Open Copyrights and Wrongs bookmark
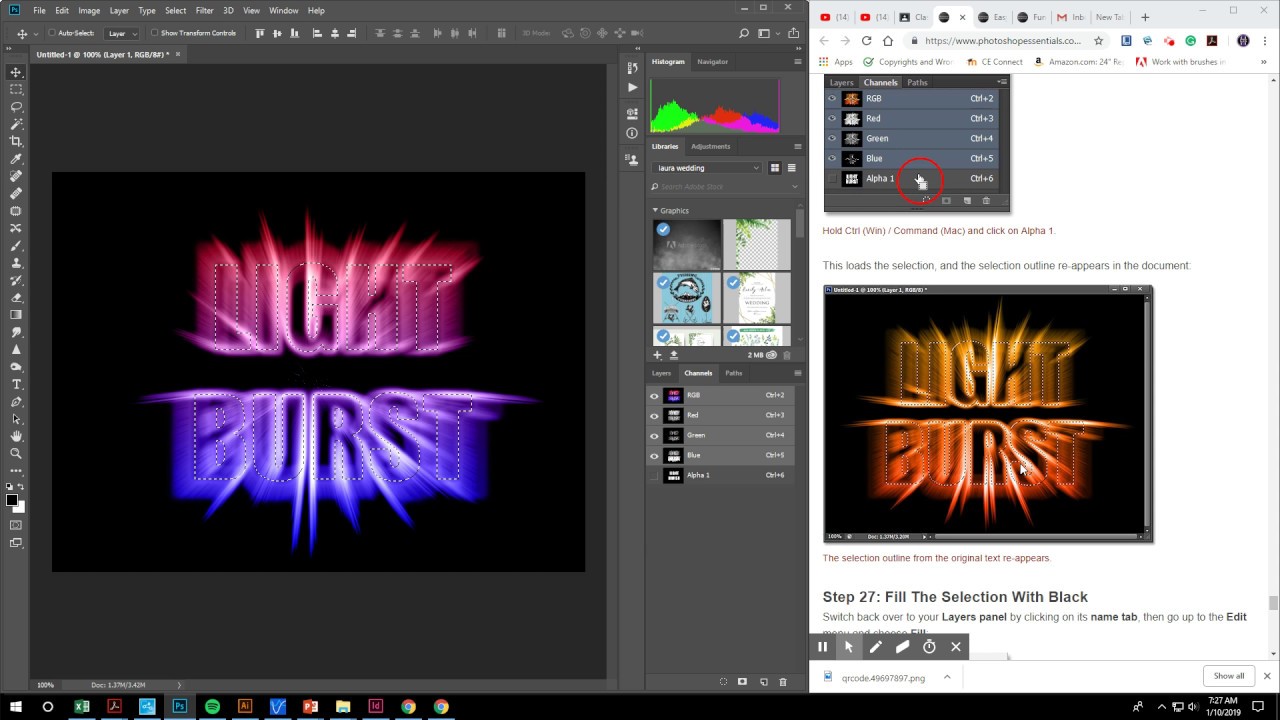The image size is (1280, 720). coord(908,62)
